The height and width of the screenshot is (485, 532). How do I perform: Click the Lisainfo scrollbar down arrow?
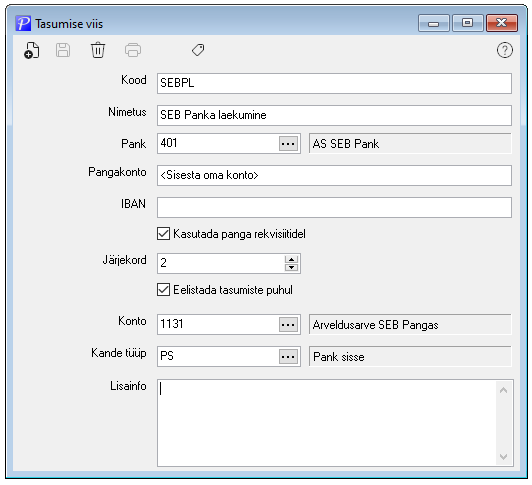tap(504, 457)
